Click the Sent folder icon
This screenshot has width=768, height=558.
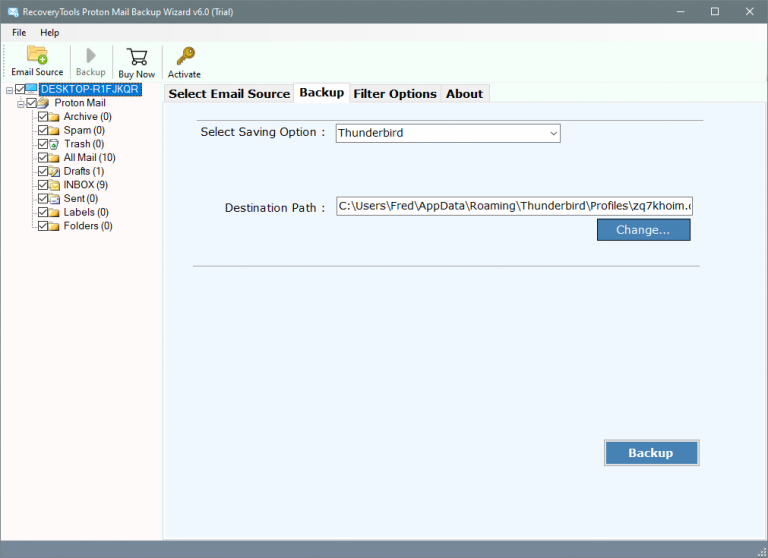[54, 199]
